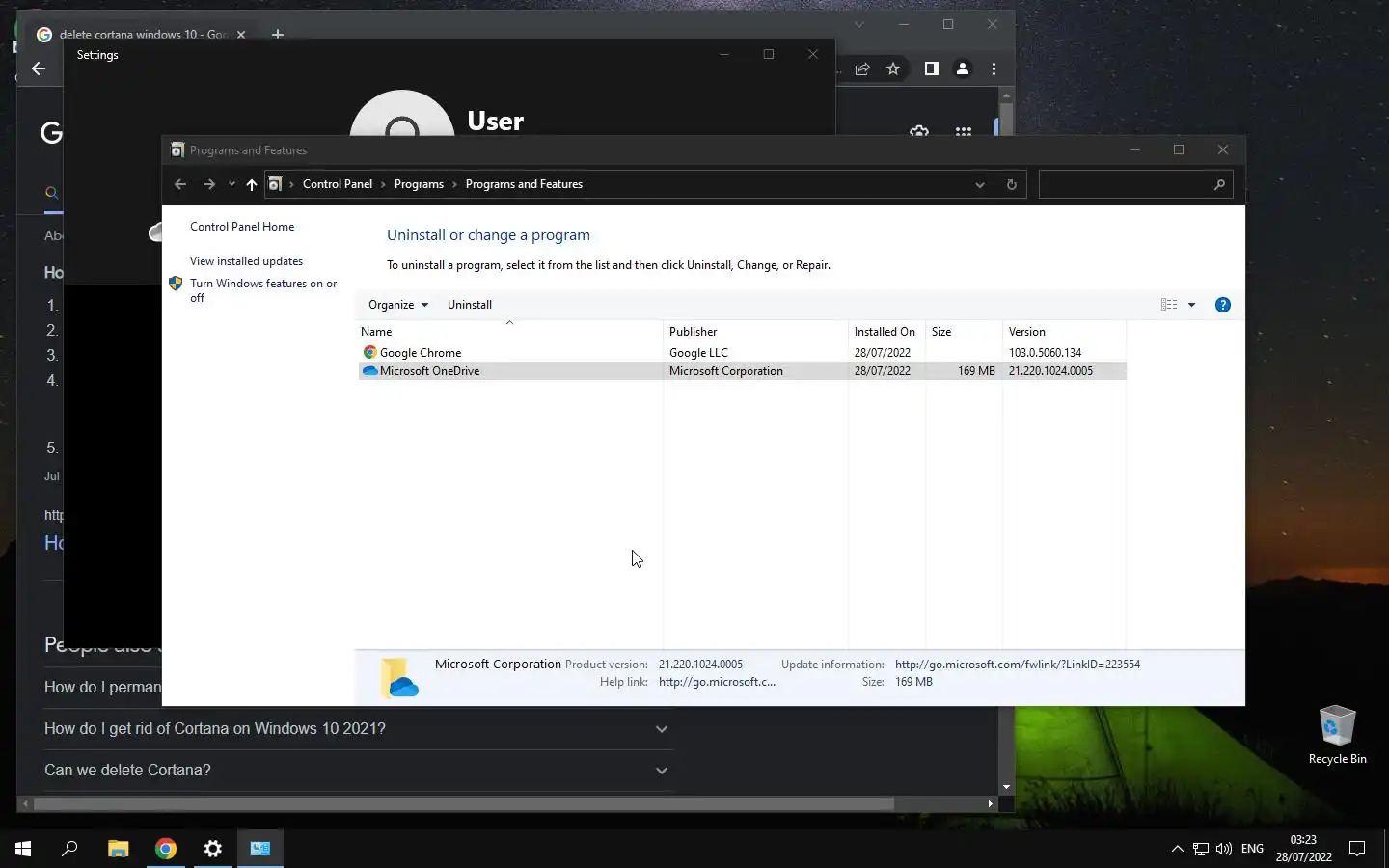Open the Organize dropdown menu
Viewport: 1389px width, 868px height.
click(x=397, y=305)
